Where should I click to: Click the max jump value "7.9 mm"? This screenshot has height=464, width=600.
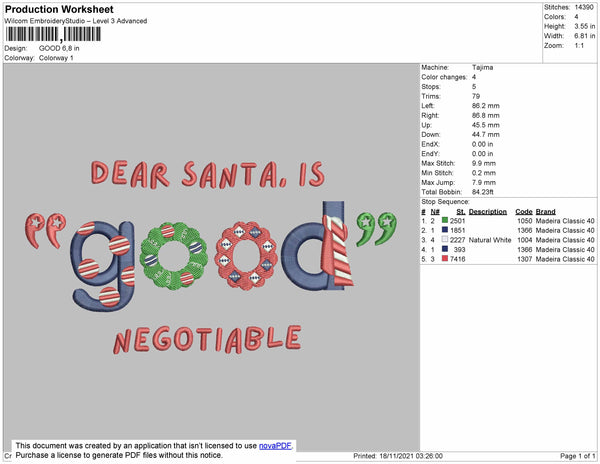(484, 182)
